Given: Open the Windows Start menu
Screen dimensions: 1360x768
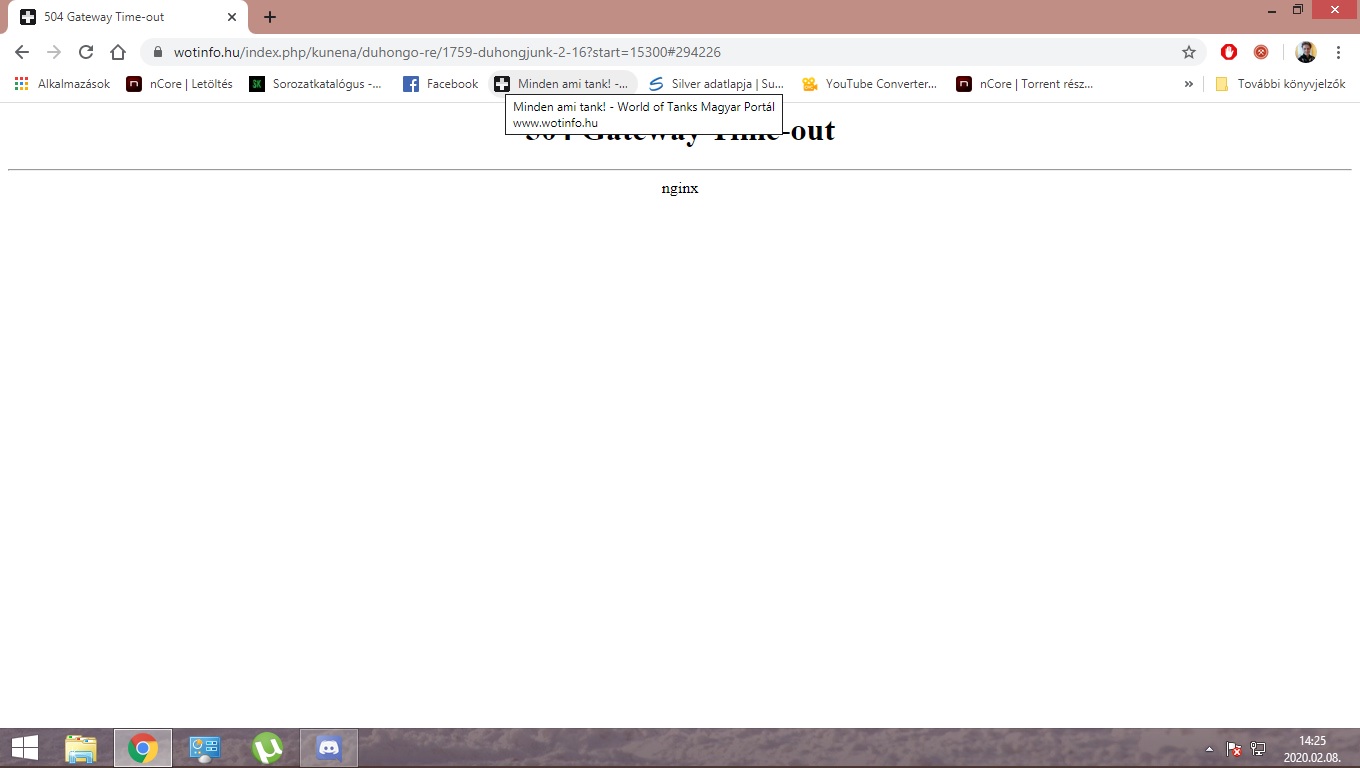Looking at the screenshot, I should click(x=25, y=748).
